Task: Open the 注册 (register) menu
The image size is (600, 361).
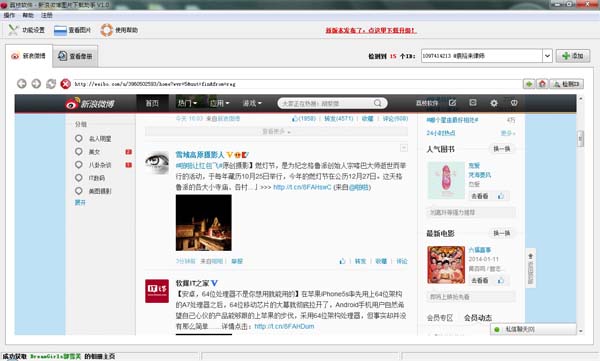Action: (47, 15)
